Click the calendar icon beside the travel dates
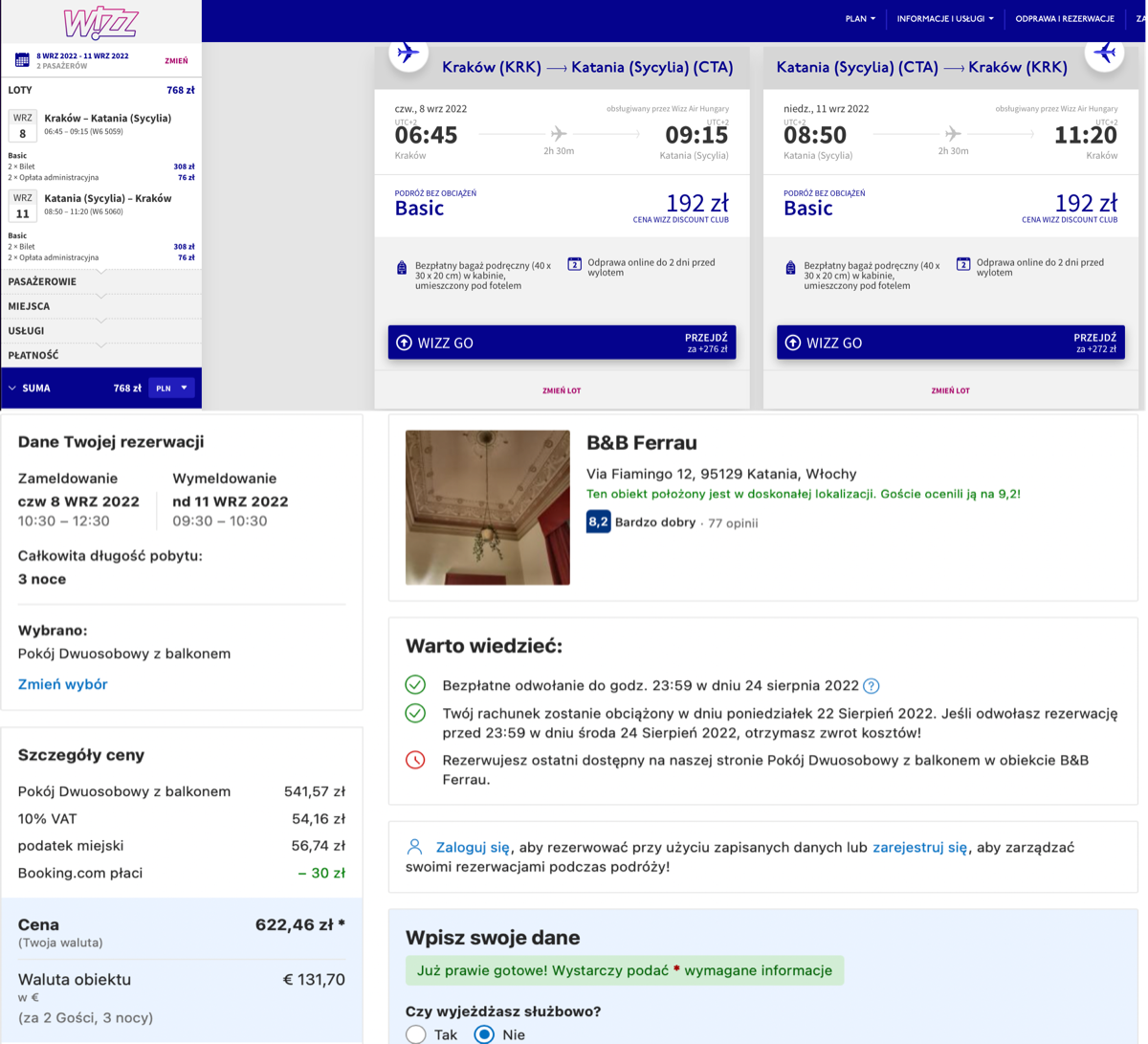This screenshot has height=1044, width=1148. 22,60
